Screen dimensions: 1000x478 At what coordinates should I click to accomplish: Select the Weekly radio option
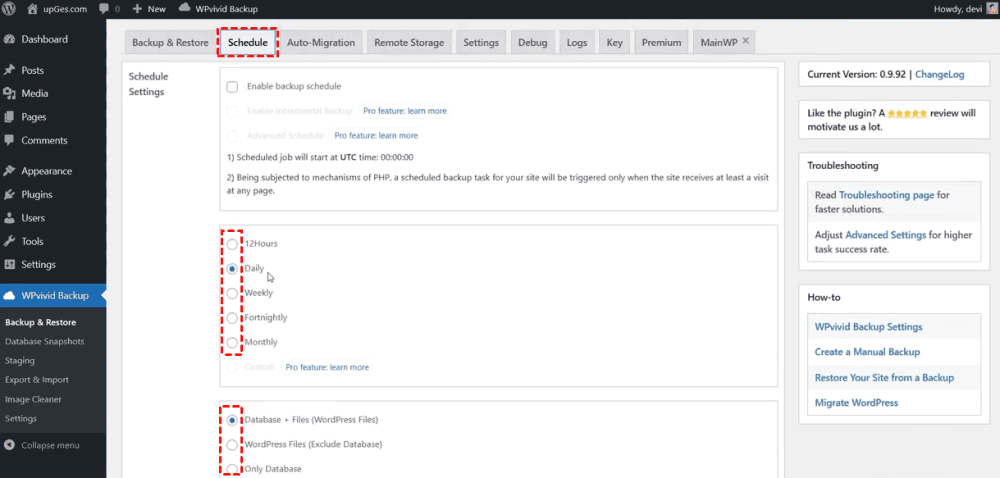[x=232, y=293]
